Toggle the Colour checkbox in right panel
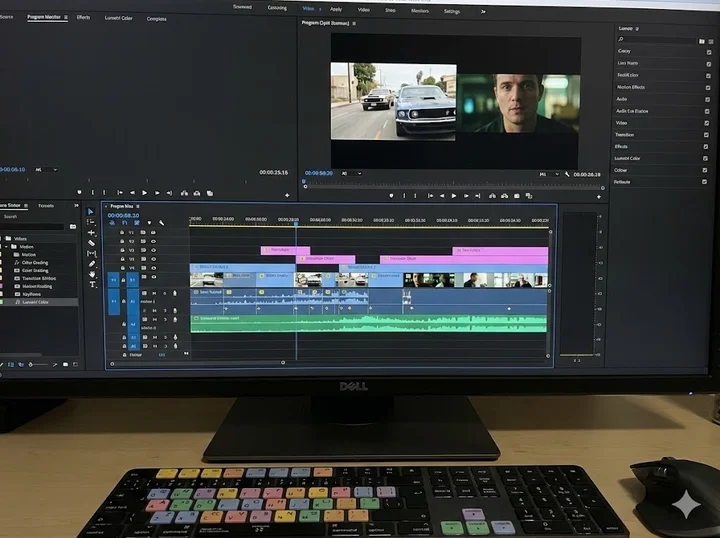Viewport: 720px width, 538px height. click(x=705, y=170)
